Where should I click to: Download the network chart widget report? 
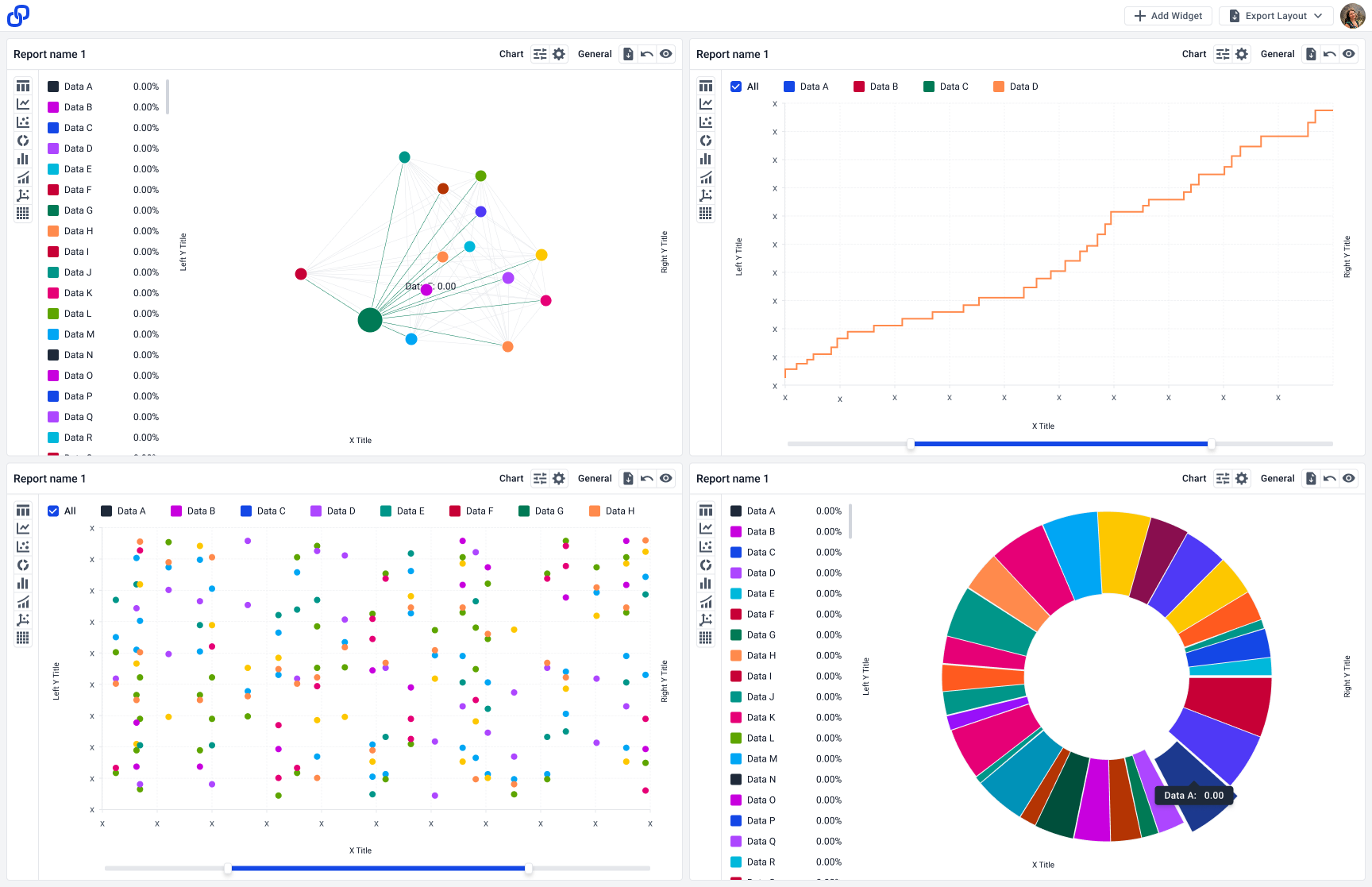click(628, 54)
